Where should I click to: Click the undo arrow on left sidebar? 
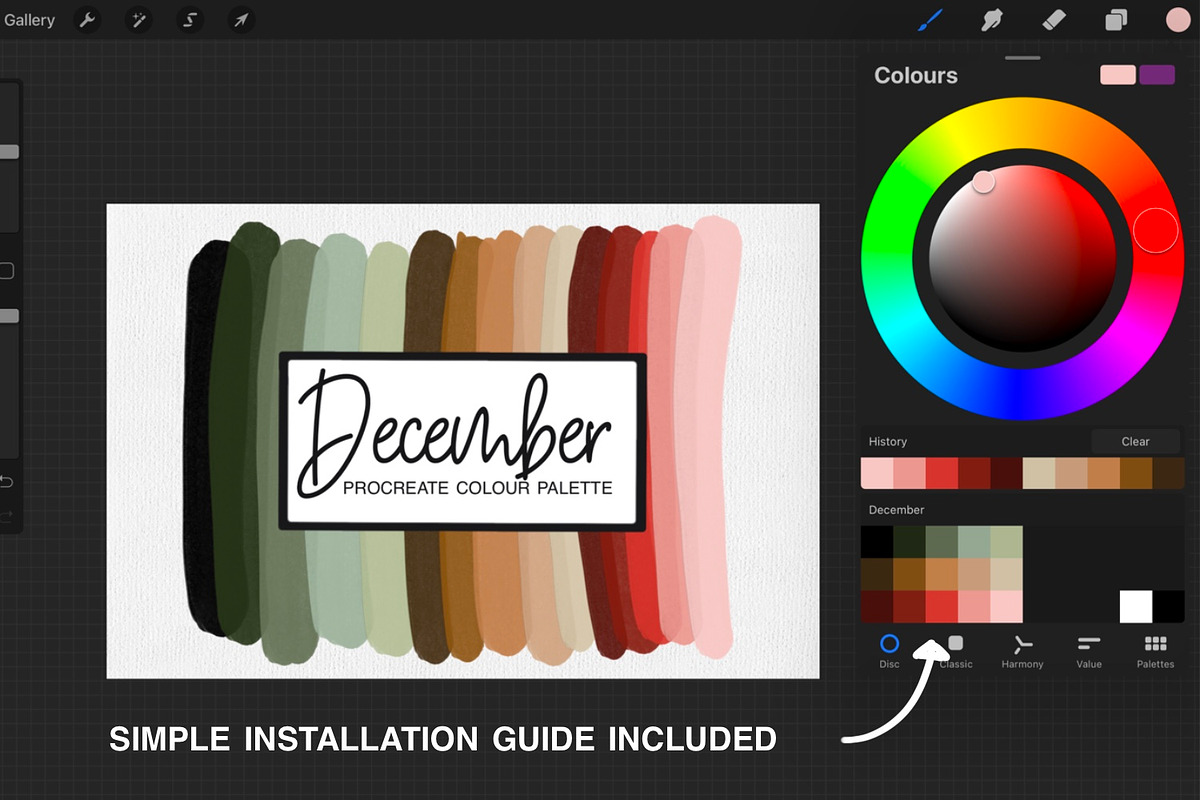(x=5, y=482)
